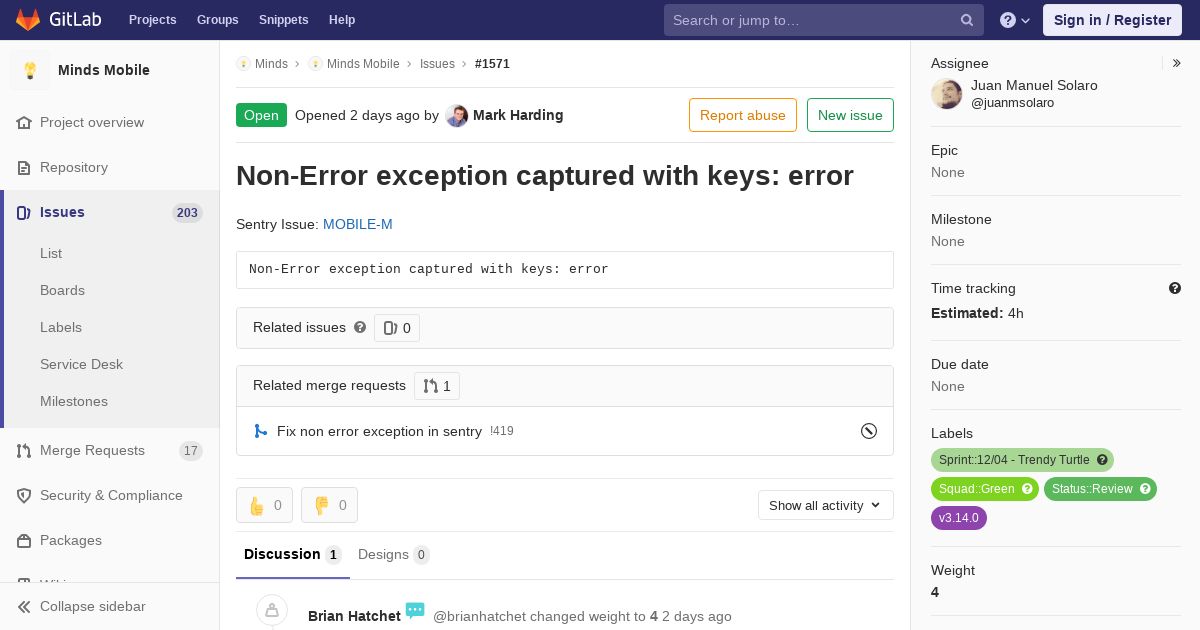Open Packages in the sidebar
The height and width of the screenshot is (630, 1200).
coord(71,540)
